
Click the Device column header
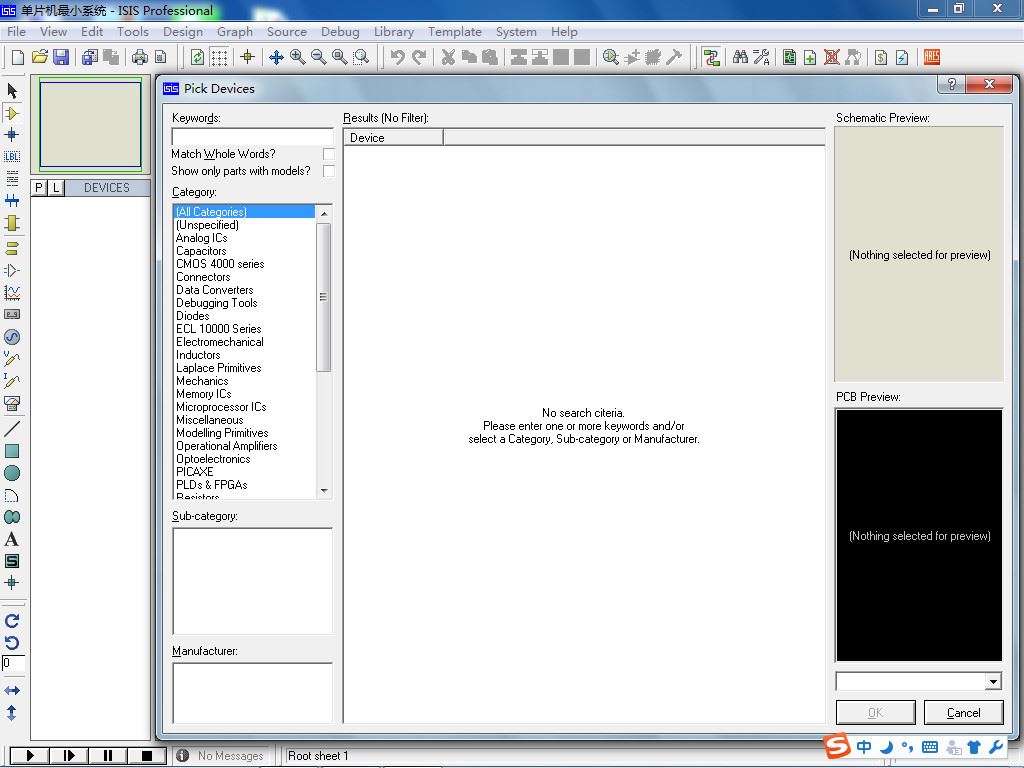(393, 138)
